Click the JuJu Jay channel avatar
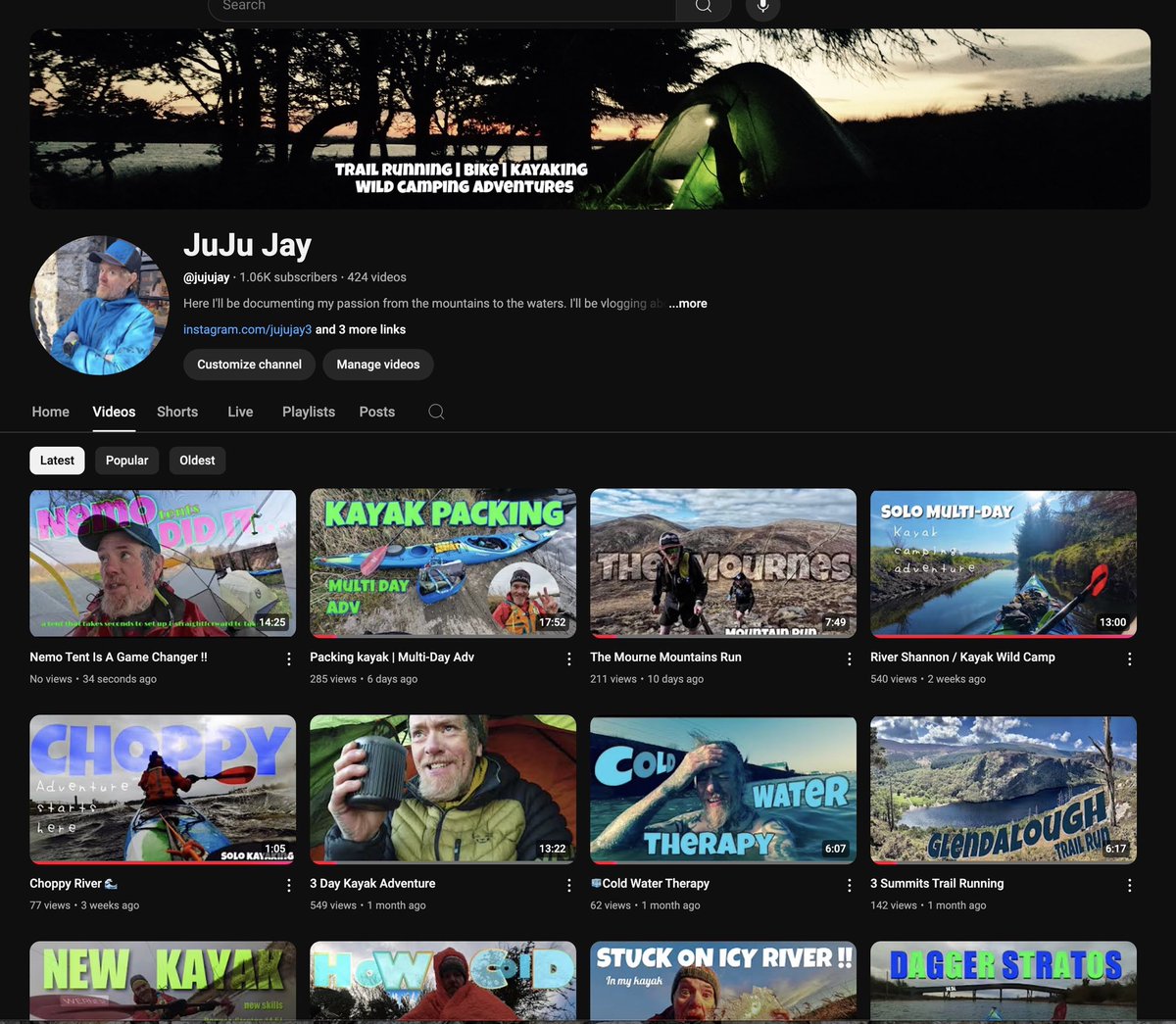Screen dimensions: 1176x1024 [100, 306]
